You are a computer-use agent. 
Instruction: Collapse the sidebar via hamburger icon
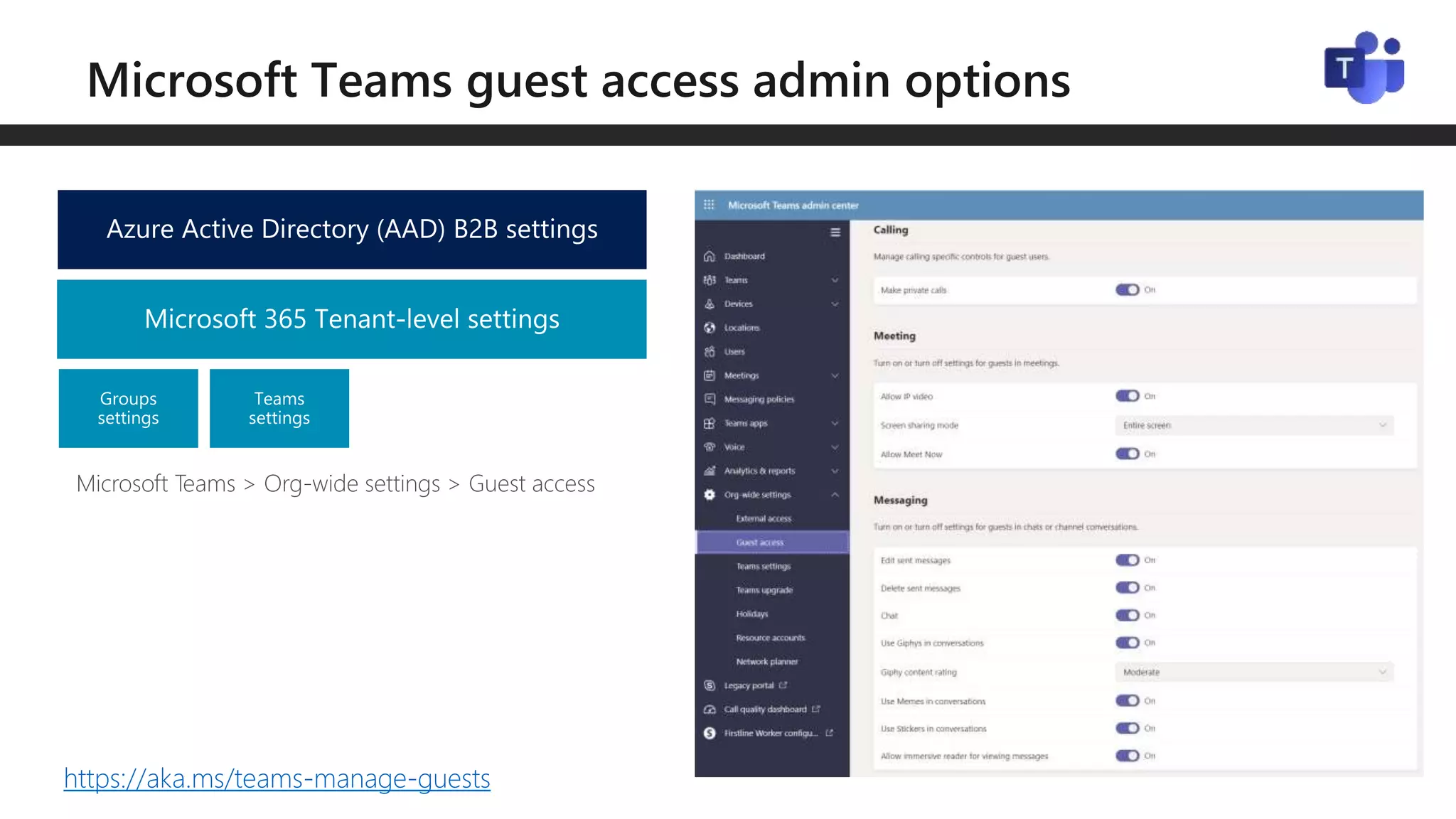[x=835, y=232]
